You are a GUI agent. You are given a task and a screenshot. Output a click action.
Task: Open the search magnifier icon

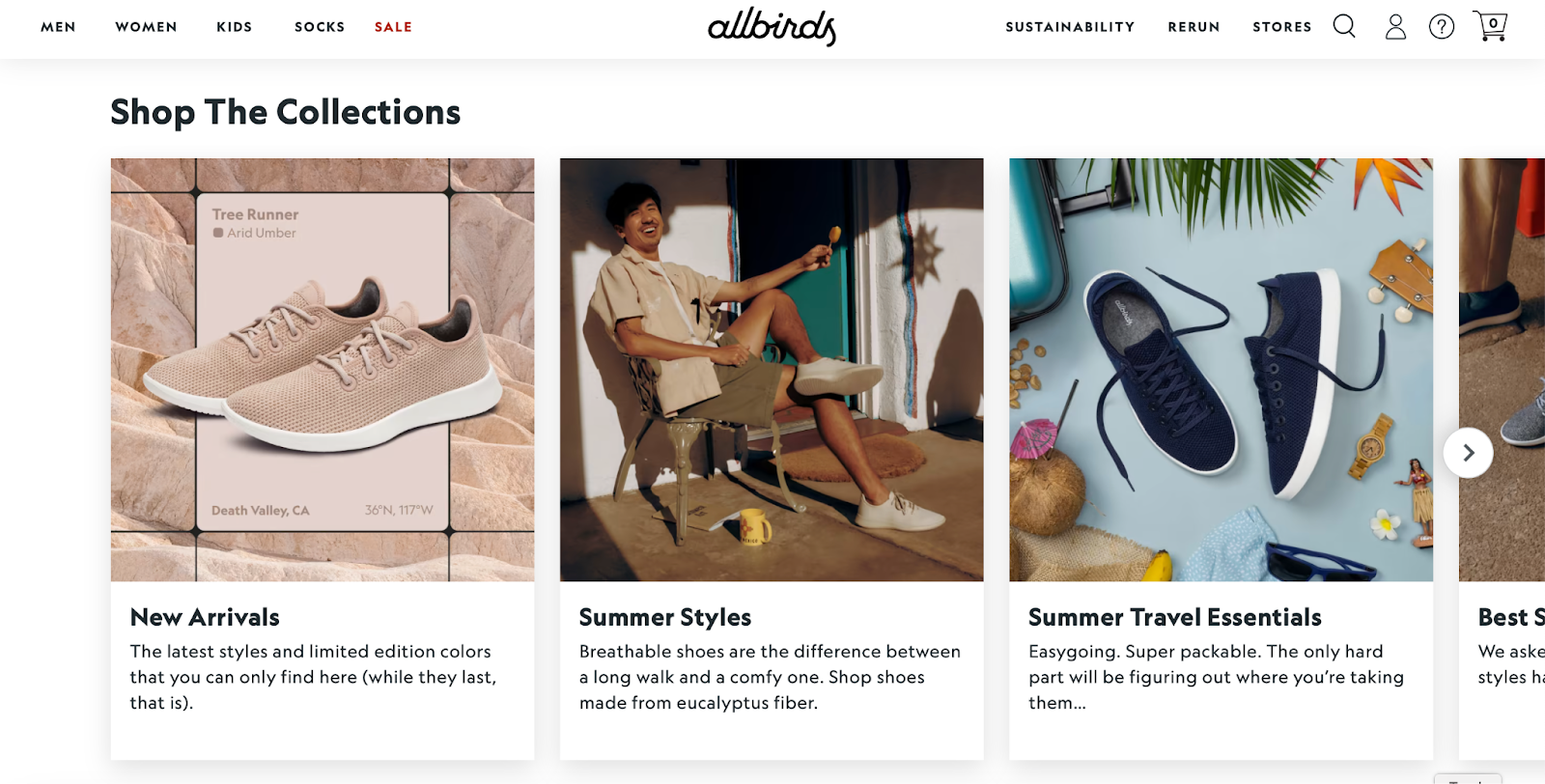1344,26
